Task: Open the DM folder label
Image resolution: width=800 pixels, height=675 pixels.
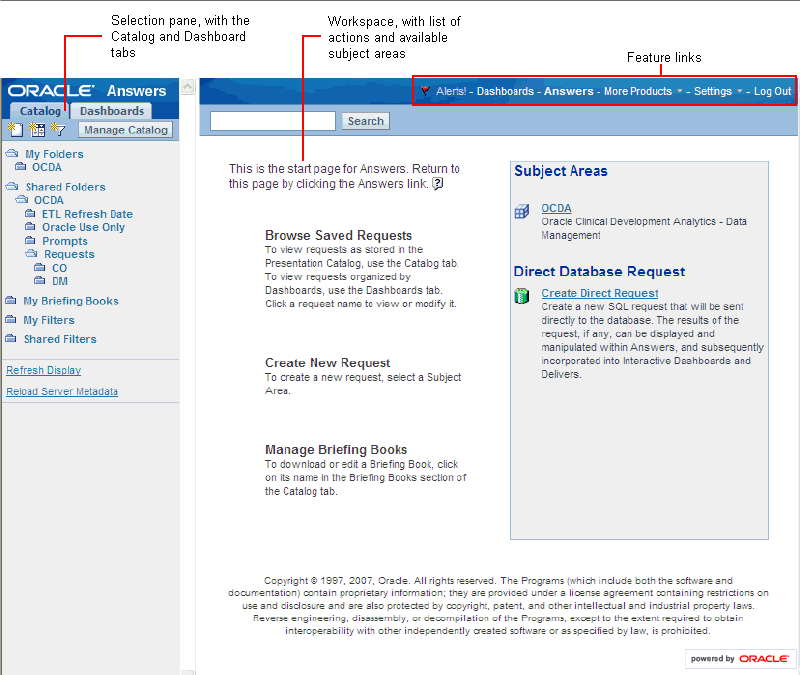Action: 60,281
